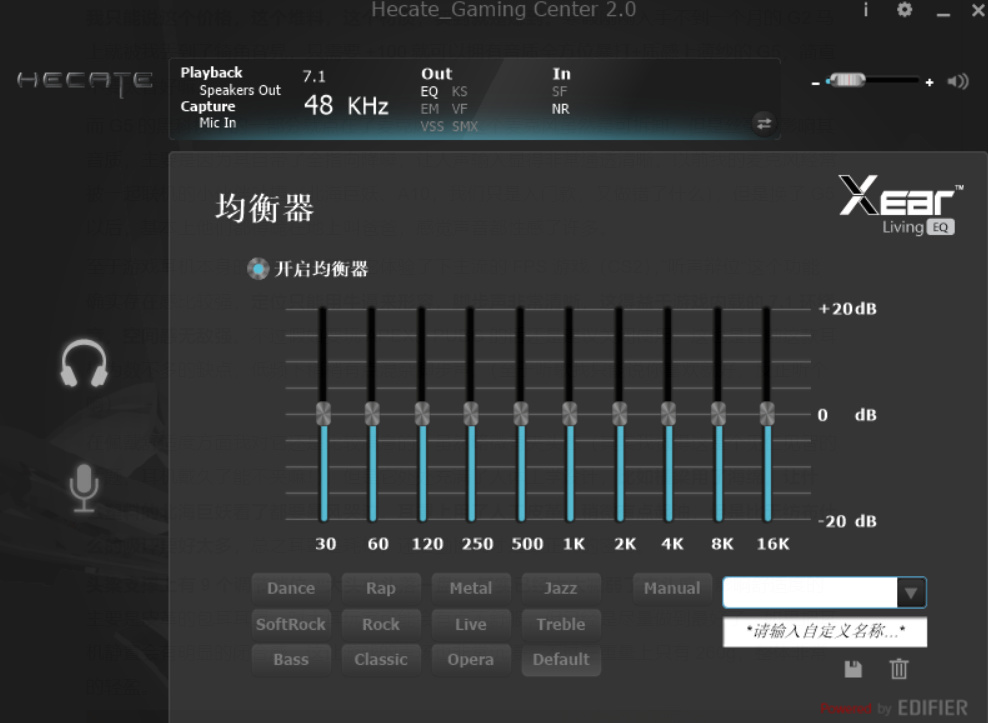Click the volume plus icon

pyautogui.click(x=929, y=82)
